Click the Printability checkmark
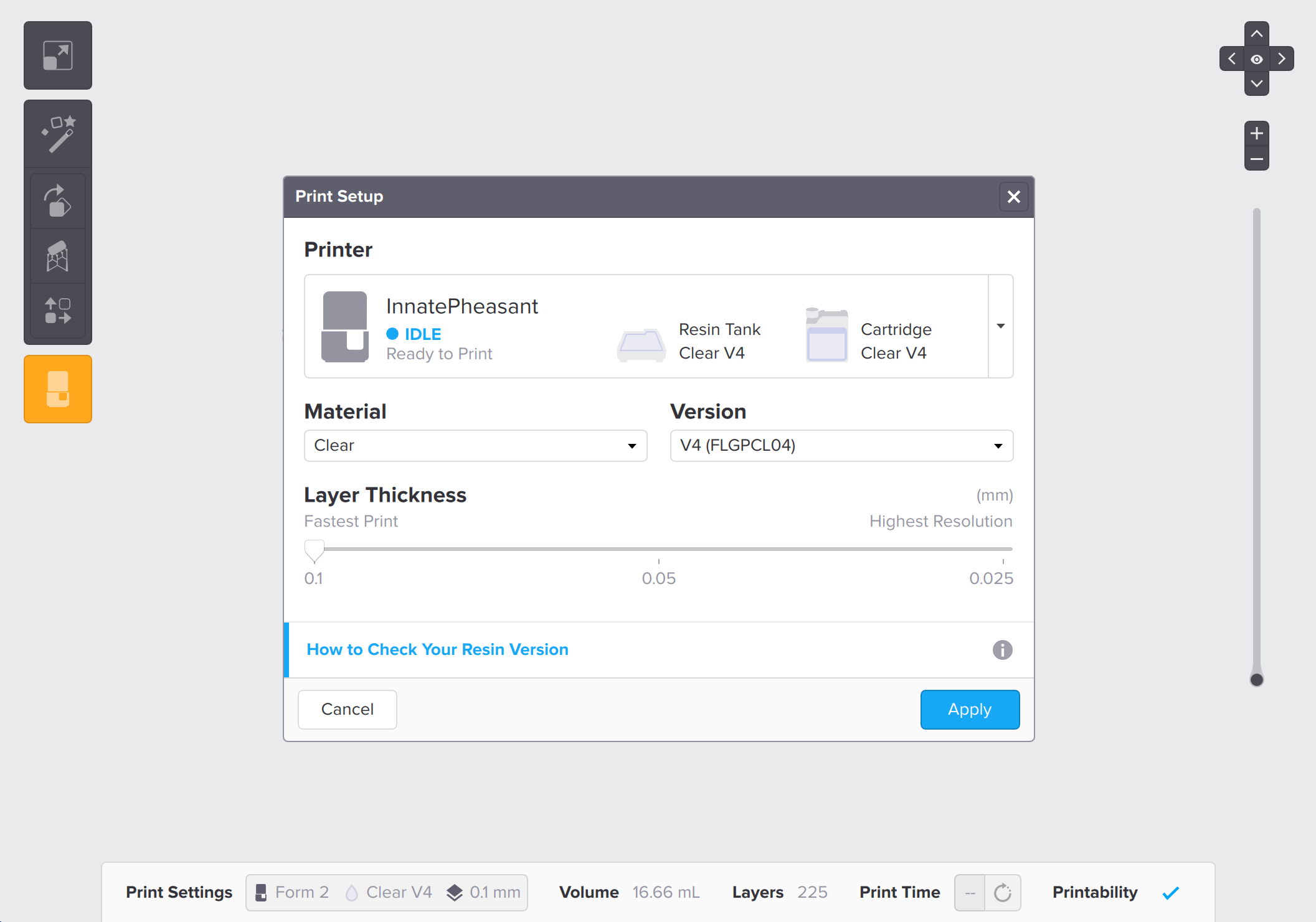This screenshot has height=922, width=1316. (1171, 893)
